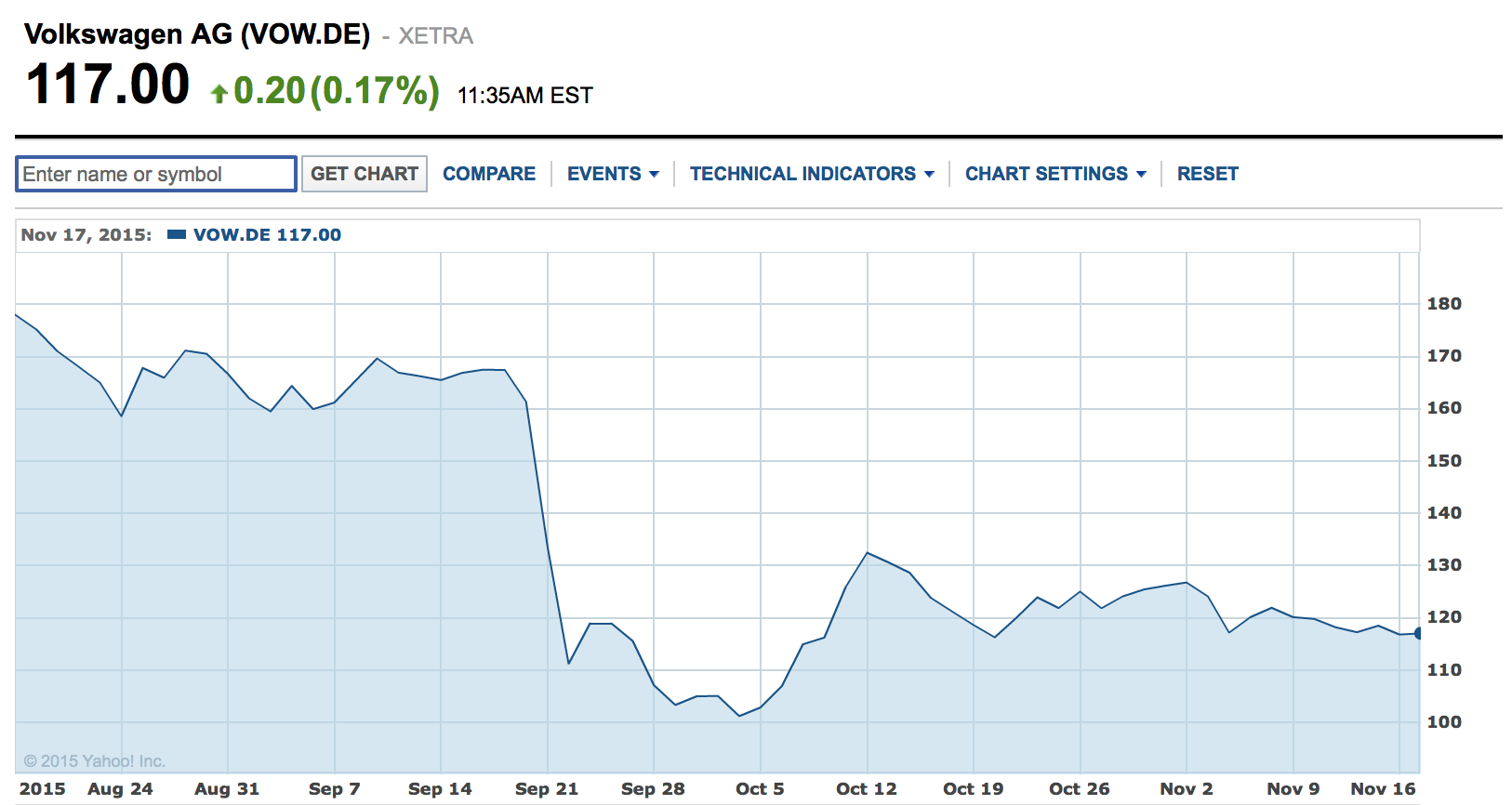Viewport: 1512px width, 805px height.
Task: Click the Sep 7 x-axis label
Action: click(x=334, y=789)
